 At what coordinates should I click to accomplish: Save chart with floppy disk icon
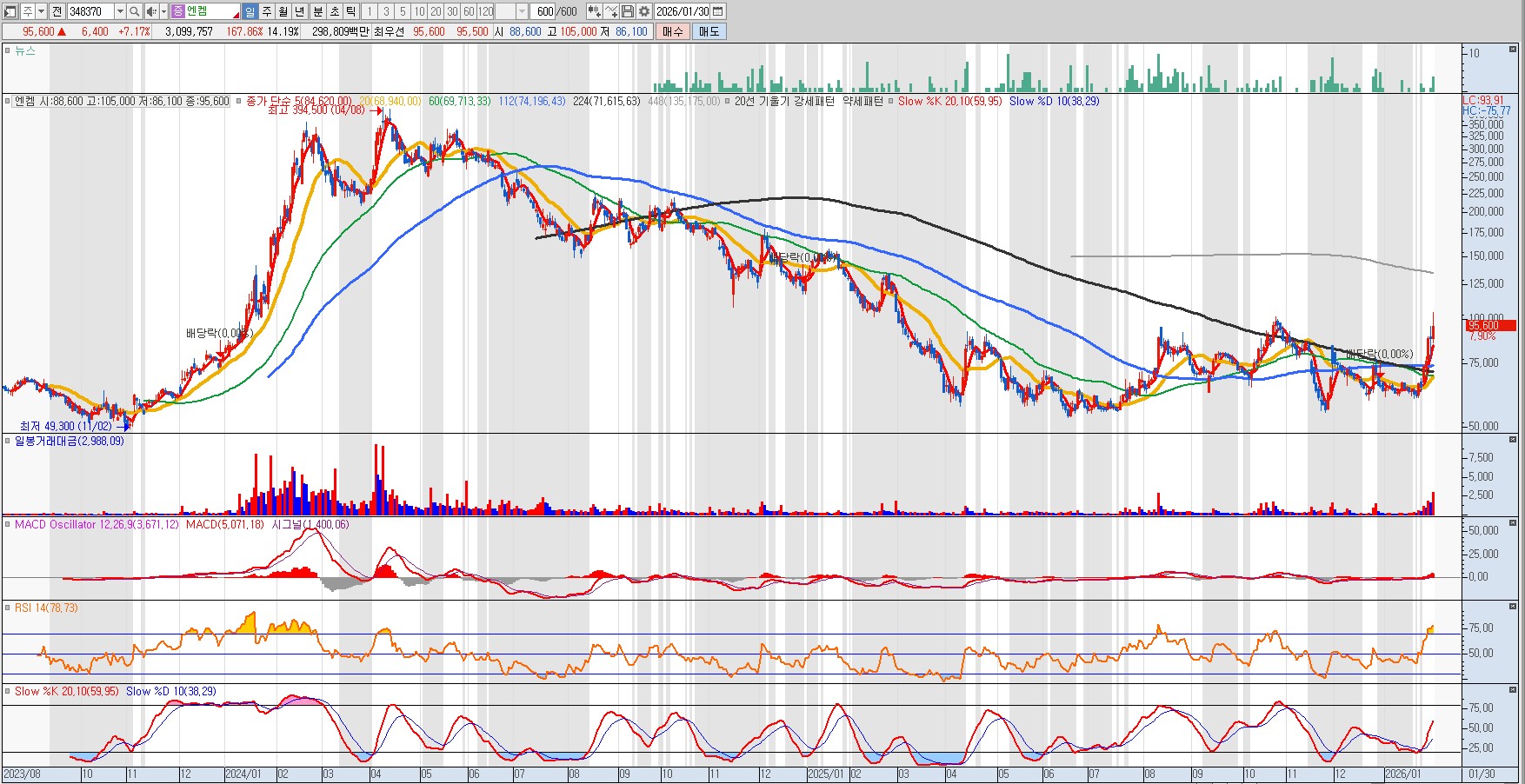627,11
